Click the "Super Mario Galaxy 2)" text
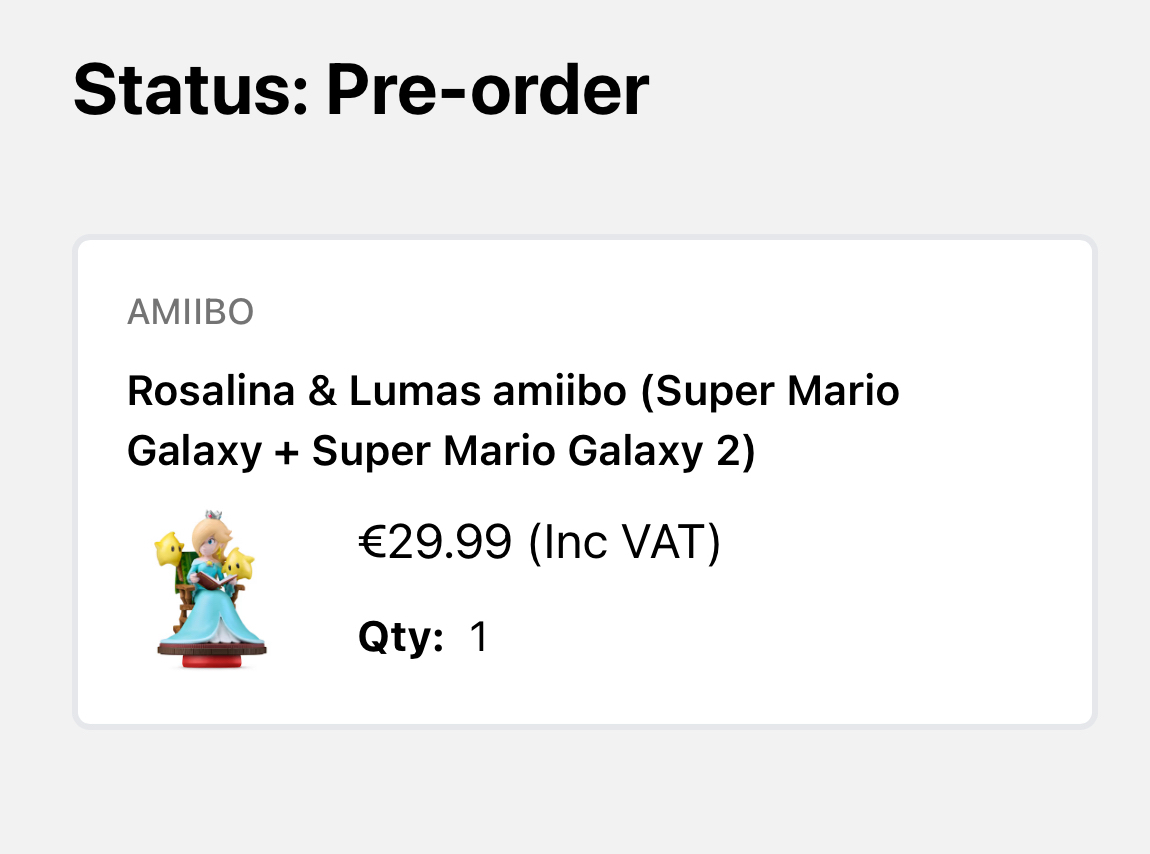The image size is (1150, 854). (533, 451)
